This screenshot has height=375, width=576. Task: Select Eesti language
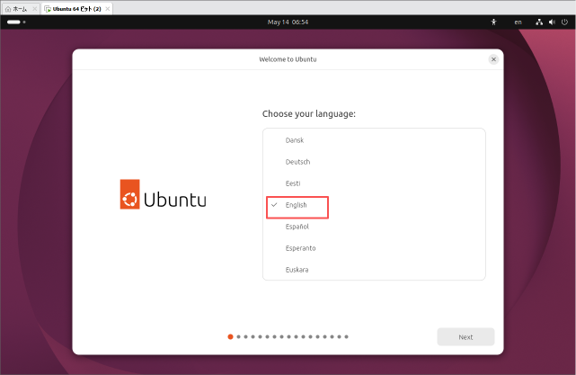point(374,183)
